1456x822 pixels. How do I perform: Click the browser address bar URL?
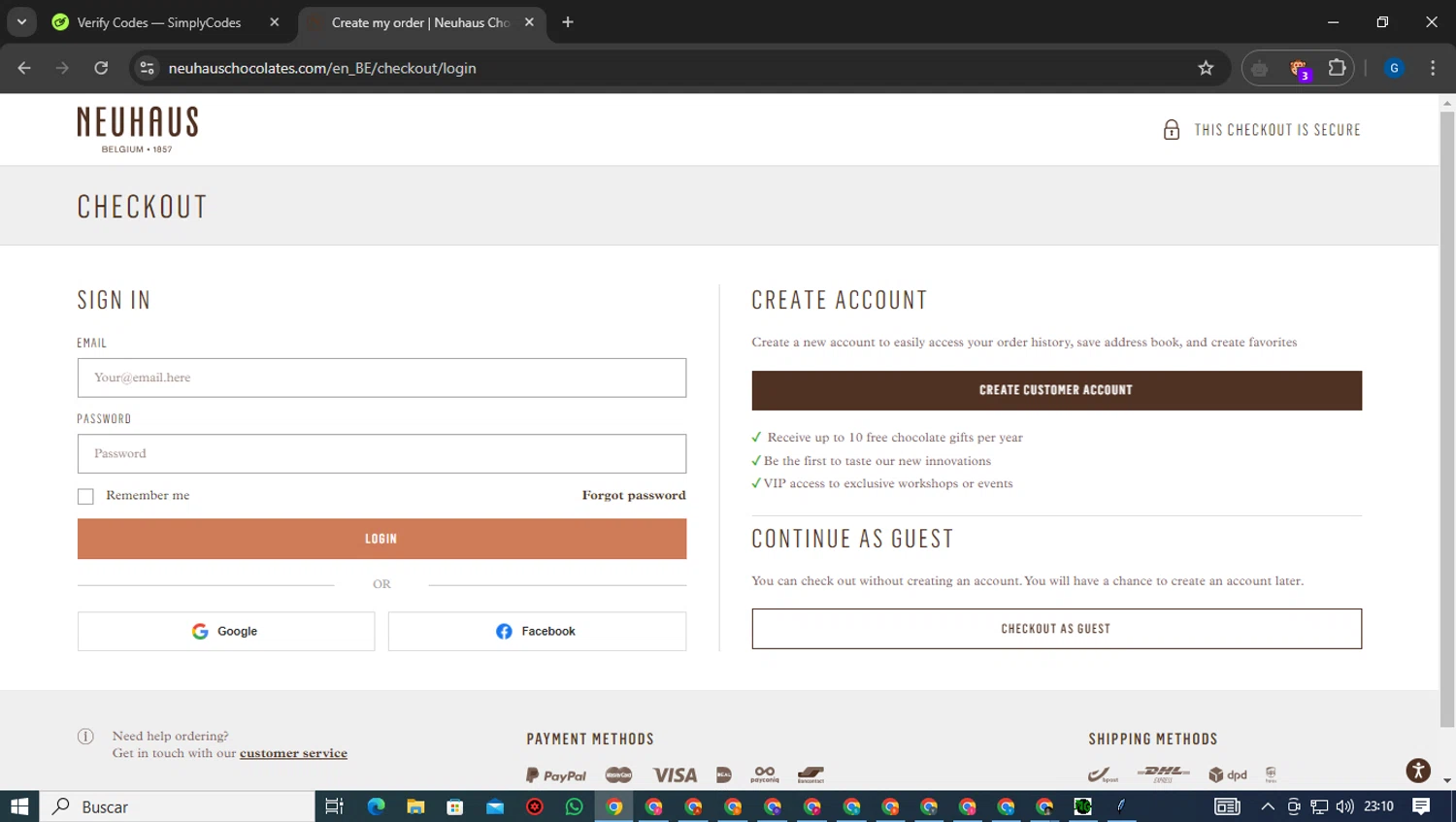click(322, 68)
